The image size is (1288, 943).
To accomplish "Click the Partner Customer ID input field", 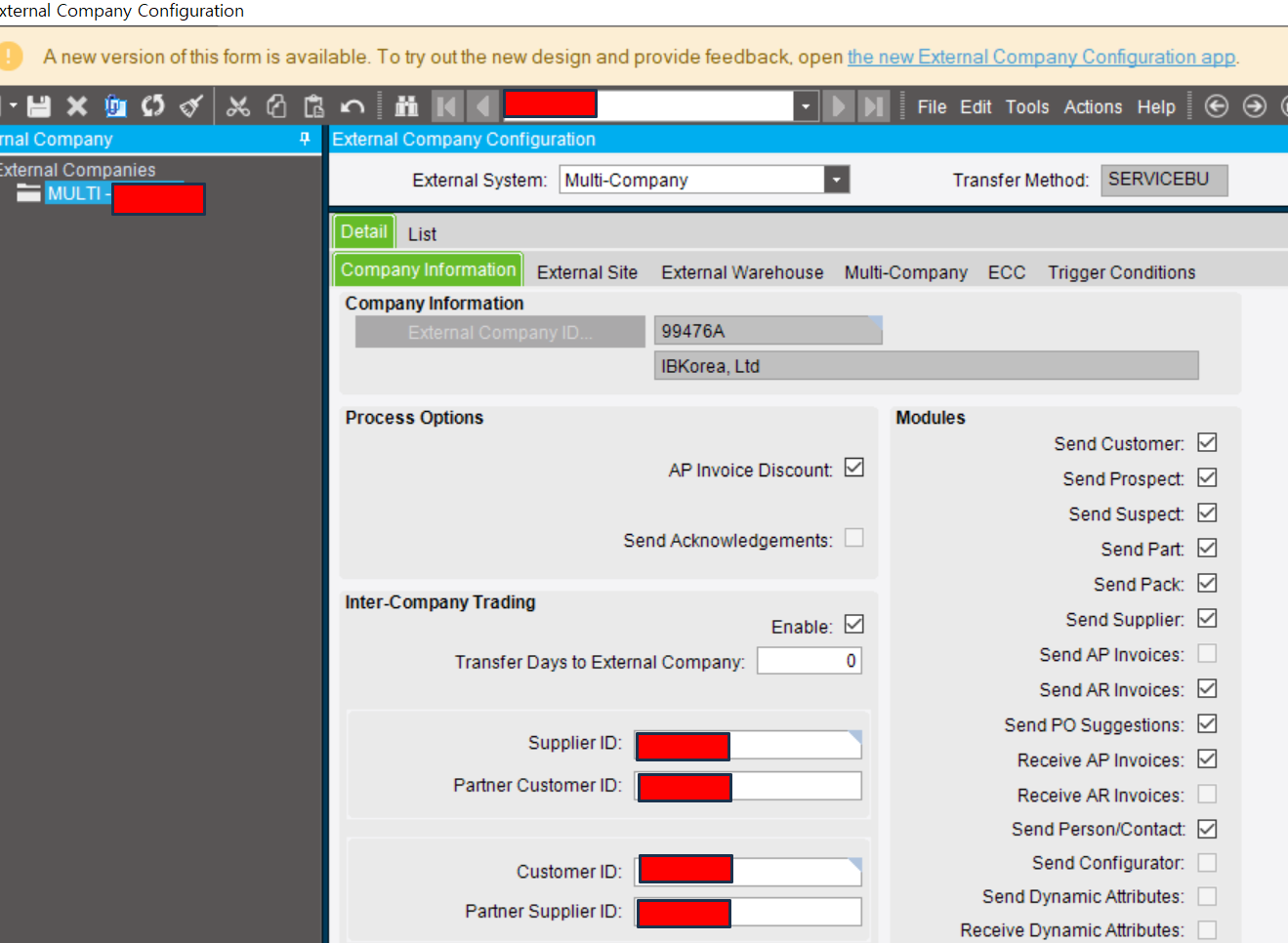I will tap(748, 786).
